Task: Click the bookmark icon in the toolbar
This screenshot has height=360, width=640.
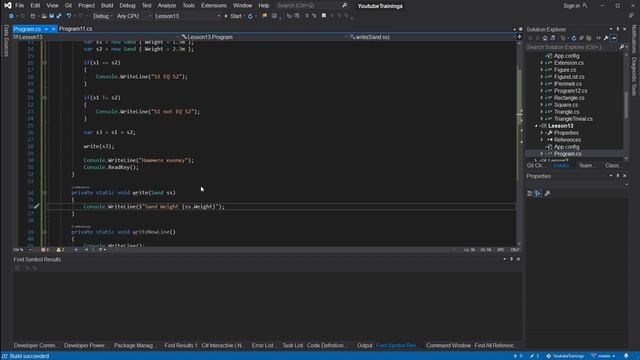Action: coord(324,16)
